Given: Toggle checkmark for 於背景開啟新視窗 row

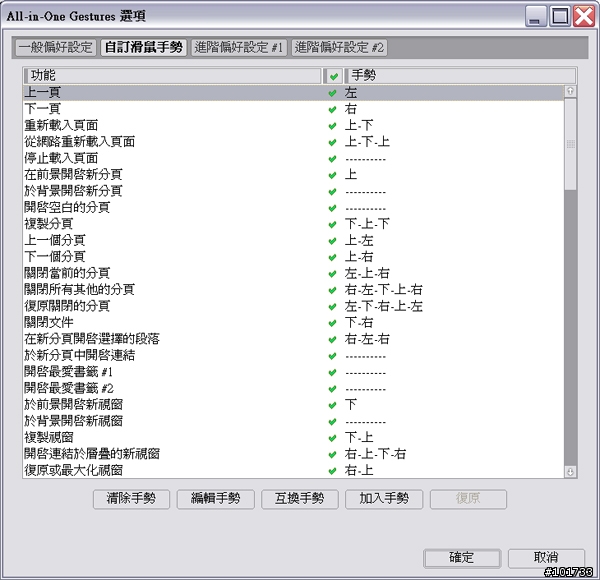Looking at the screenshot, I should click(x=332, y=422).
